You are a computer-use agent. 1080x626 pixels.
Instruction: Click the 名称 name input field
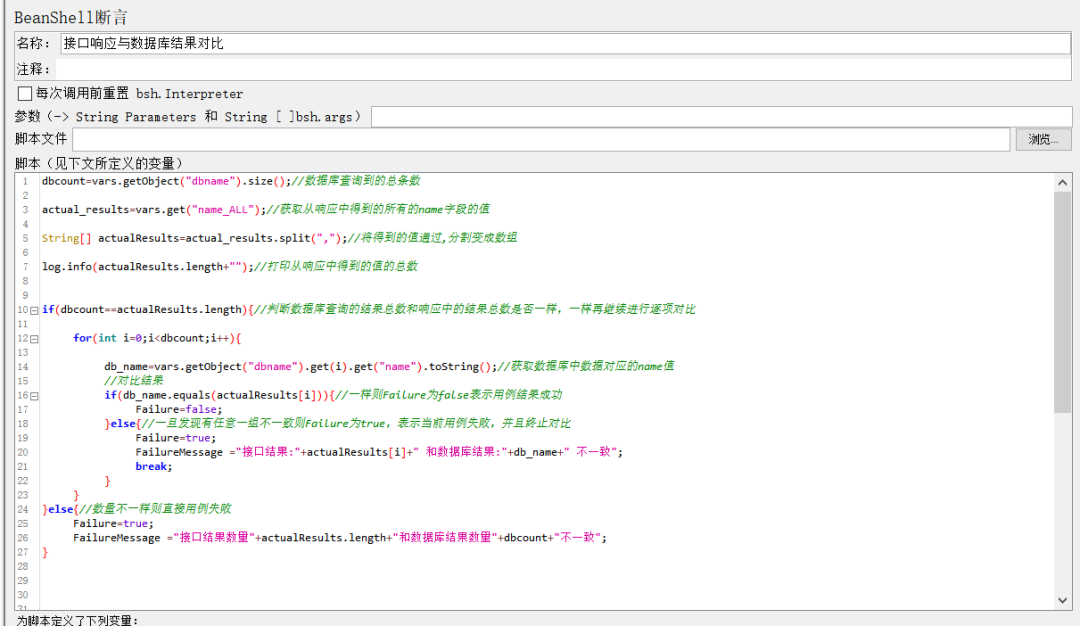565,43
